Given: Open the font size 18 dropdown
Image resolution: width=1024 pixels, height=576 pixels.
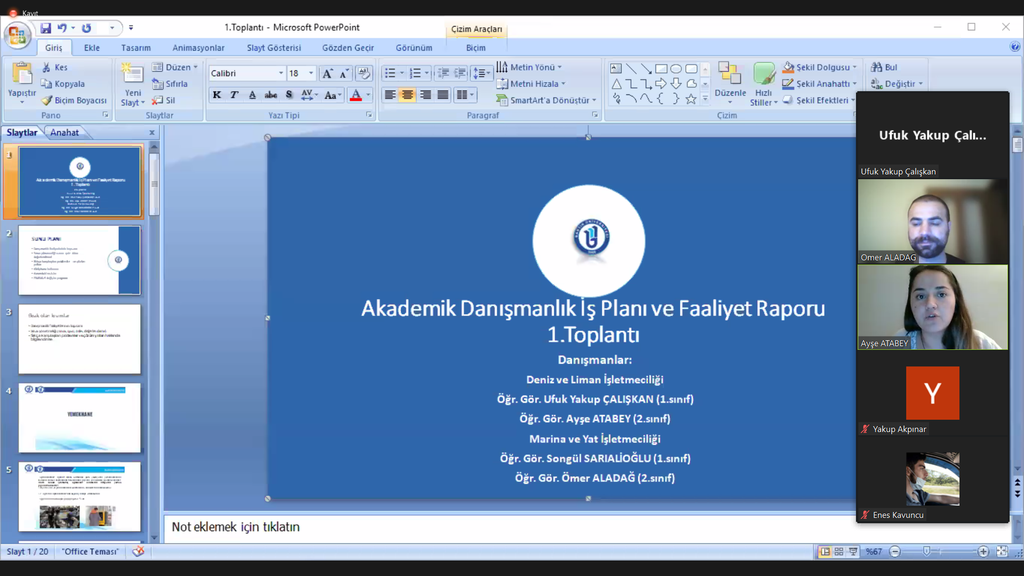Looking at the screenshot, I should pos(311,73).
